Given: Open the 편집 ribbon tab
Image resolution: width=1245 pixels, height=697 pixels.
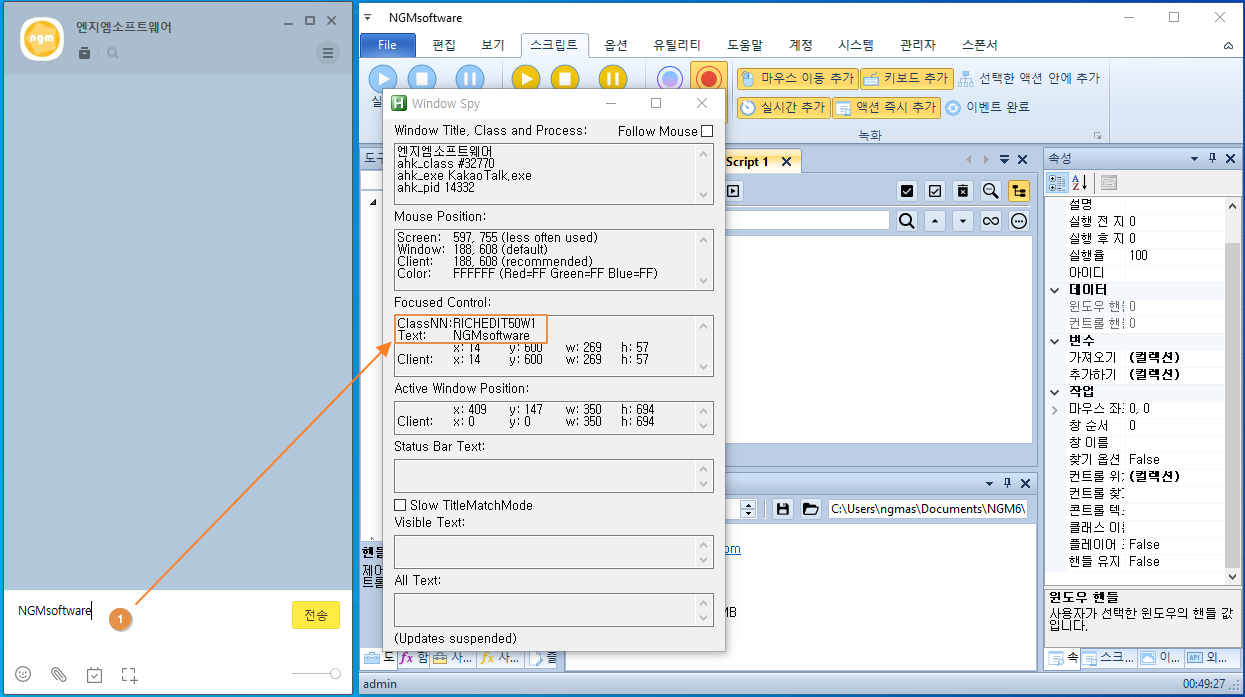Looking at the screenshot, I should click(444, 45).
